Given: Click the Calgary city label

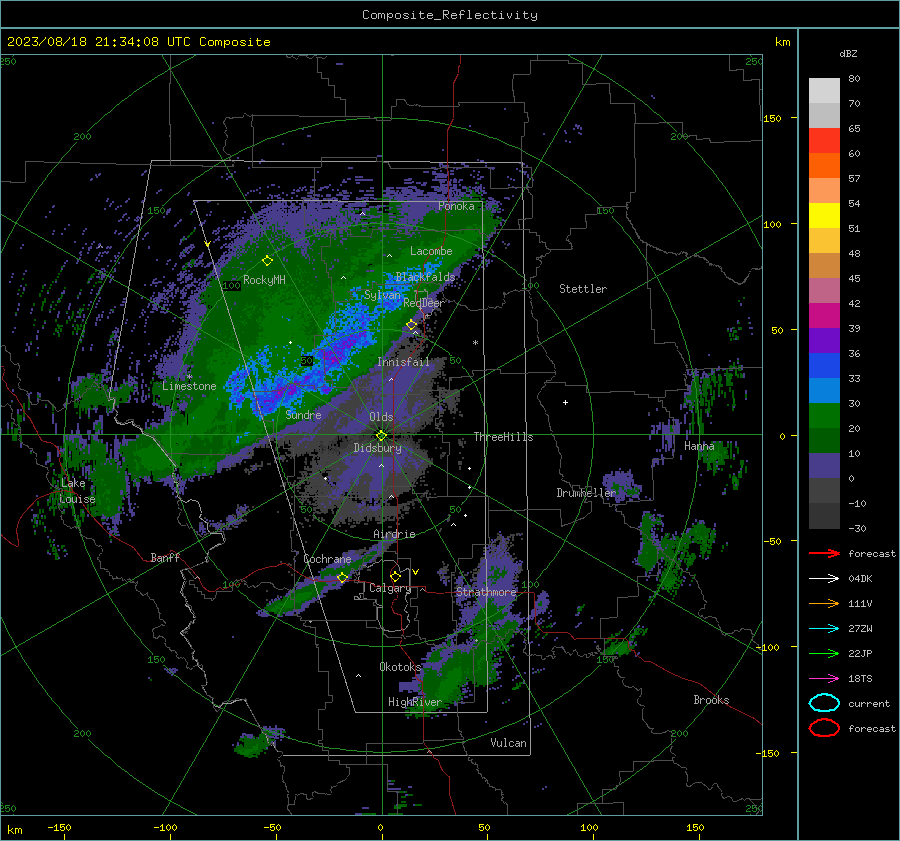Looking at the screenshot, I should [x=390, y=588].
